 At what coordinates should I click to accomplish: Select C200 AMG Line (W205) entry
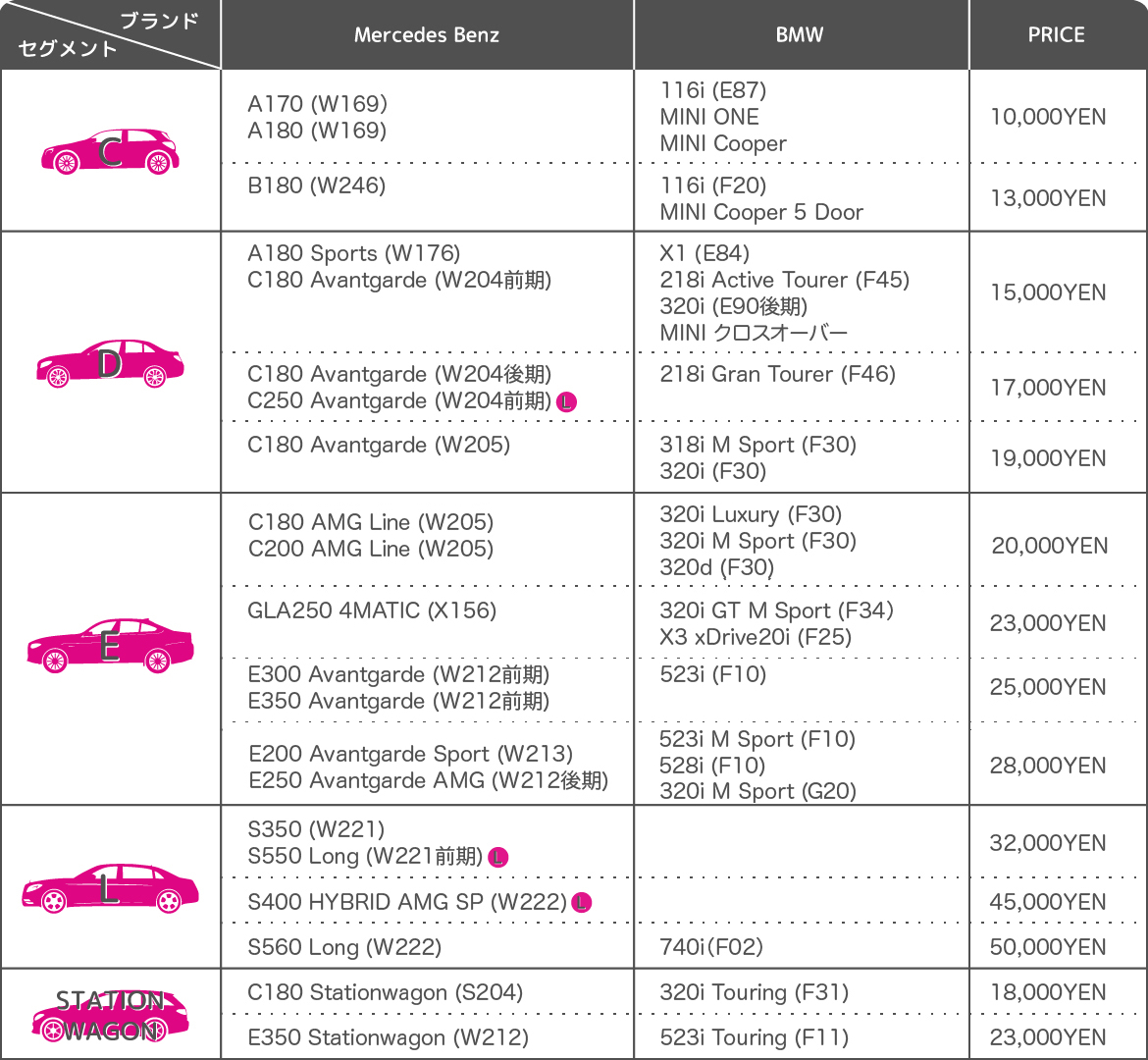point(371,549)
